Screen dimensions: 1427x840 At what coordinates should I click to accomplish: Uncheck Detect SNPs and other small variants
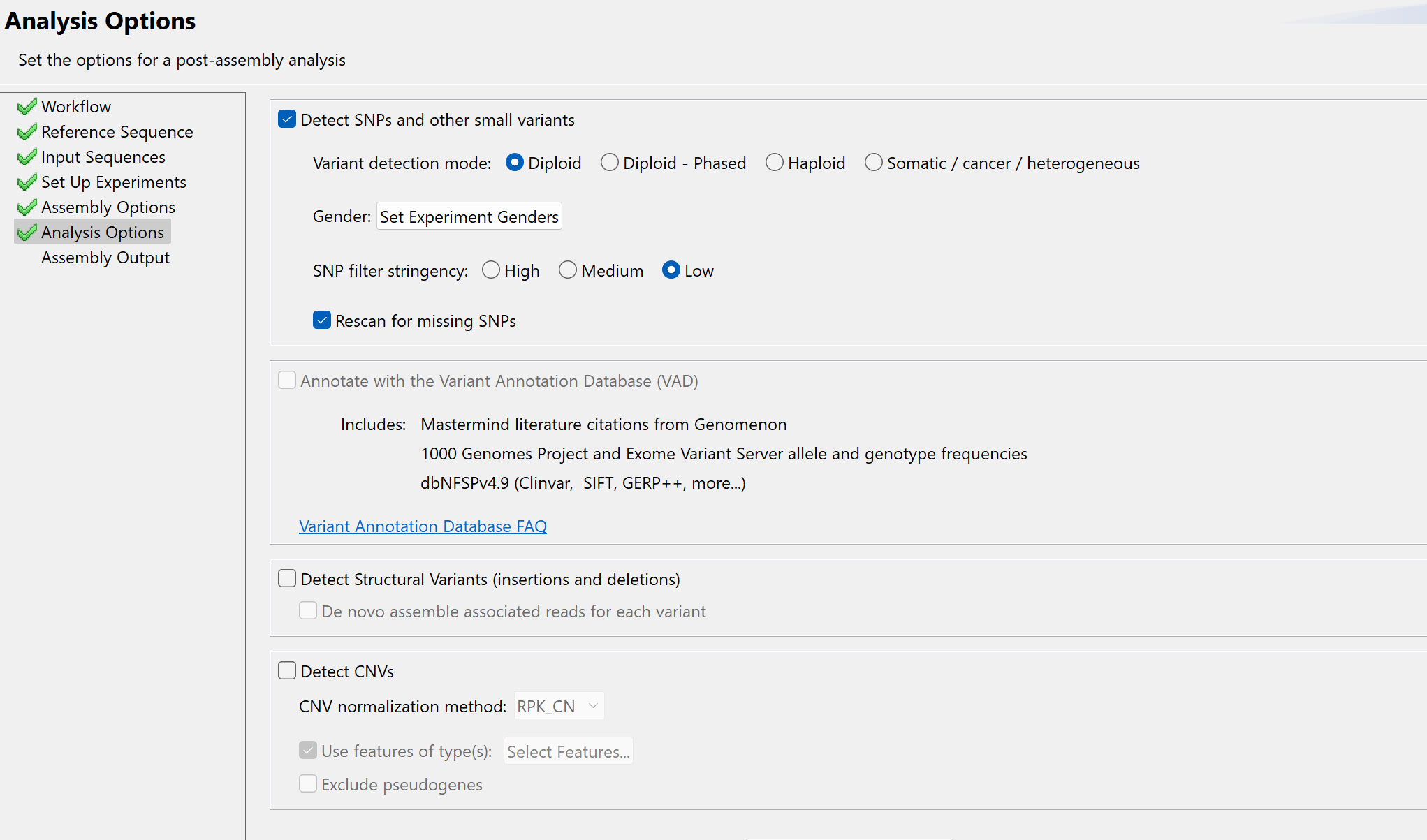point(287,119)
